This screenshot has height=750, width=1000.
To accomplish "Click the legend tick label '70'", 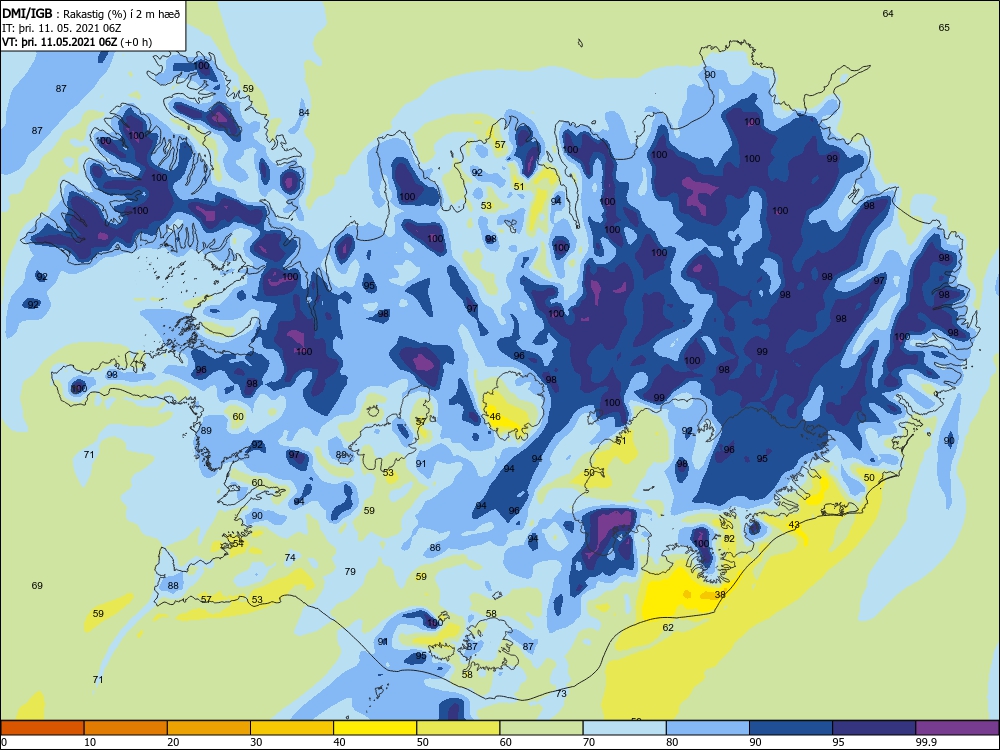I will [x=589, y=742].
